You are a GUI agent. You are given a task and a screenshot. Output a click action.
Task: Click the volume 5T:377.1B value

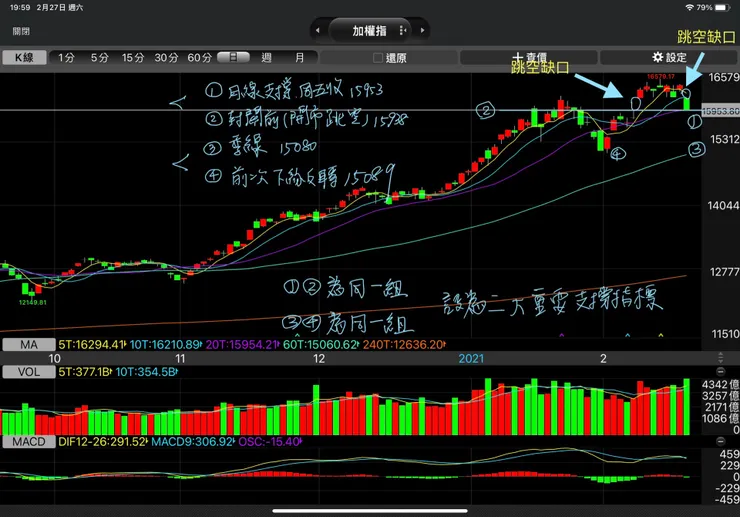pos(84,372)
